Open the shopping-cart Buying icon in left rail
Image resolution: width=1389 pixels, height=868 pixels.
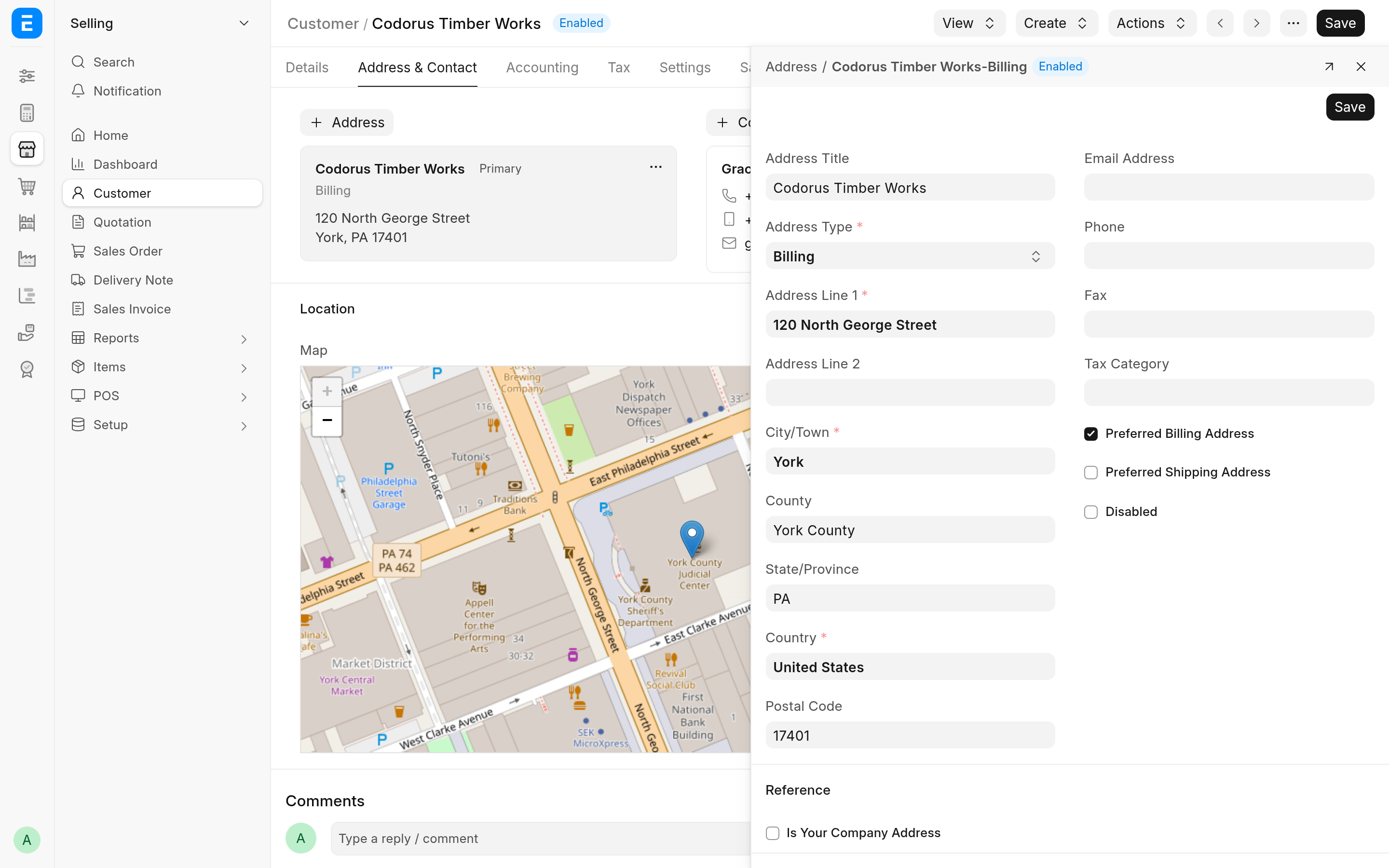[x=27, y=186]
